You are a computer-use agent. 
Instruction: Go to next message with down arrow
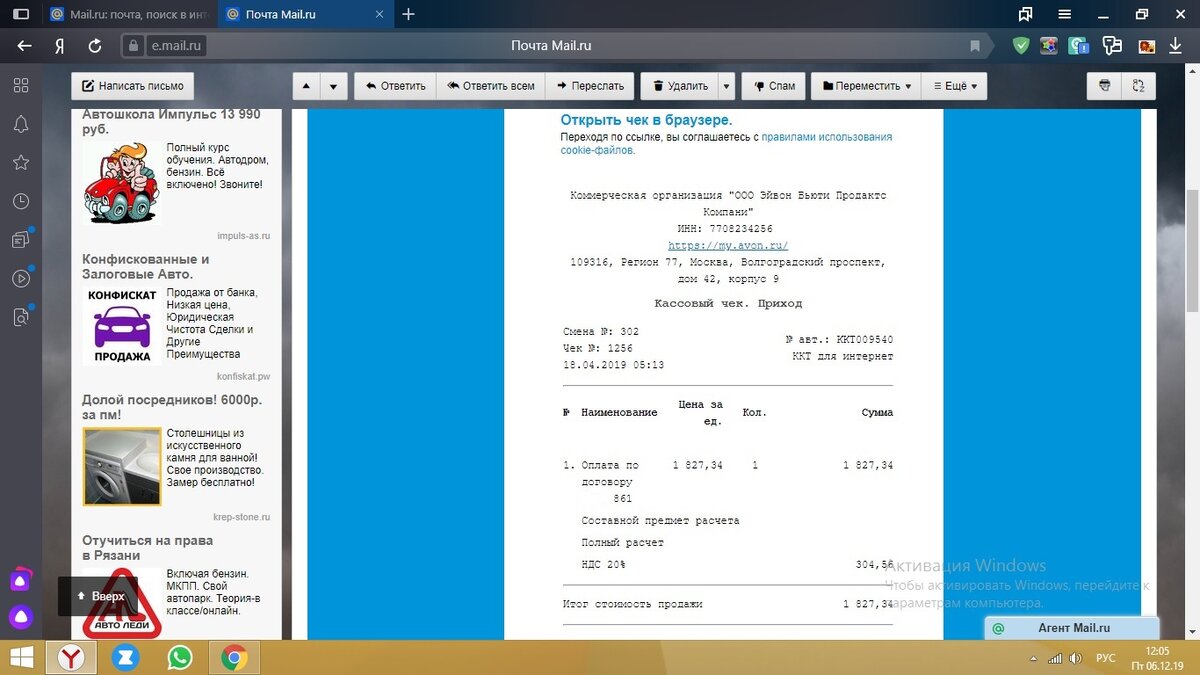(334, 86)
